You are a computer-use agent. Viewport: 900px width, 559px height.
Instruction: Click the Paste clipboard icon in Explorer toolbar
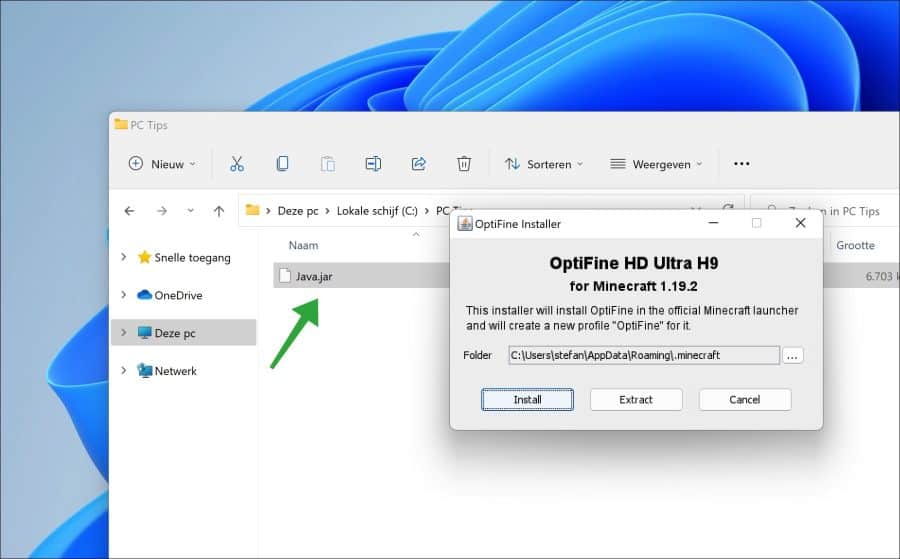[x=328, y=164]
